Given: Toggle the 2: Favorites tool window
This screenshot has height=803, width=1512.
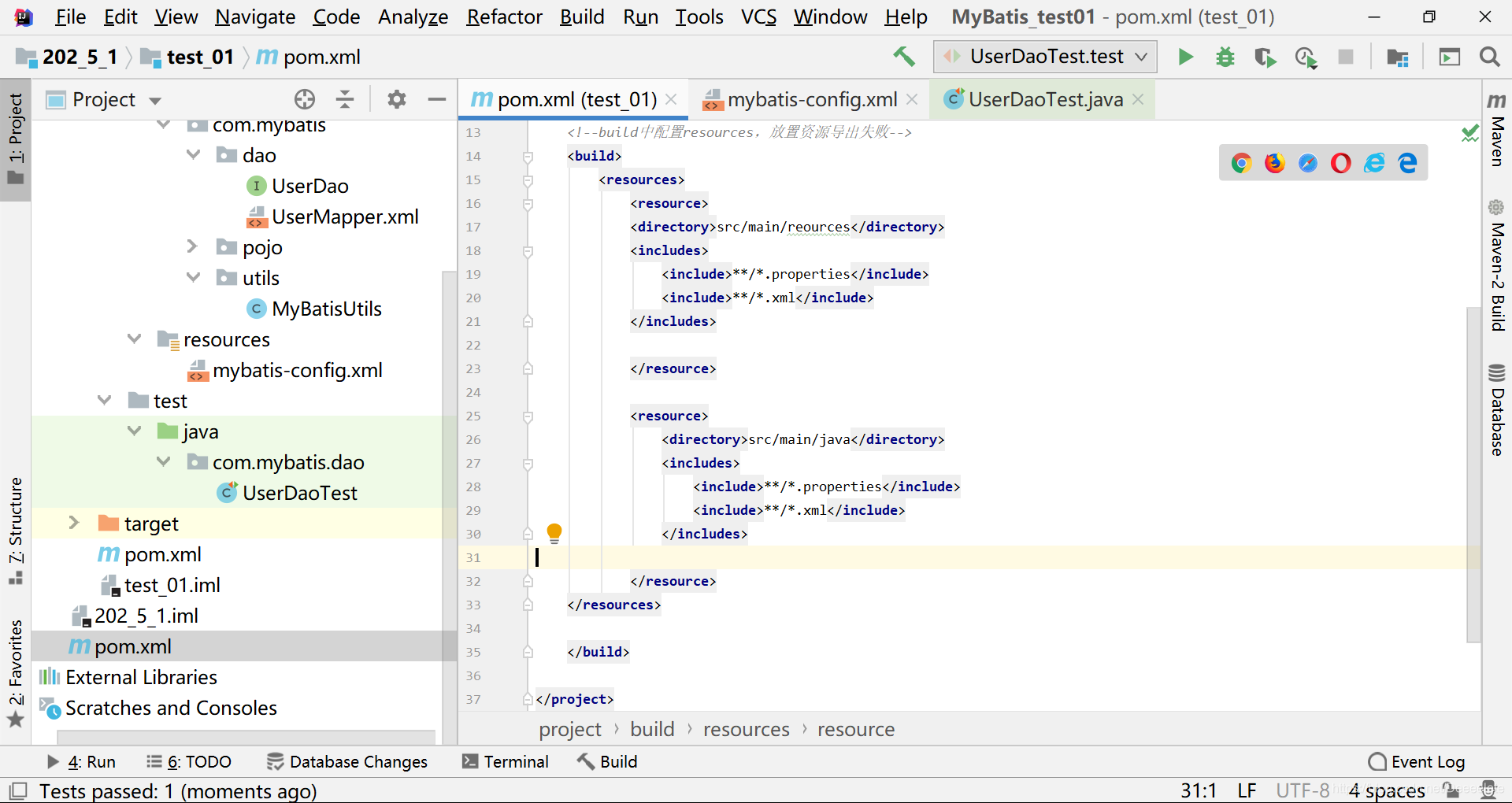Looking at the screenshot, I should tap(16, 674).
